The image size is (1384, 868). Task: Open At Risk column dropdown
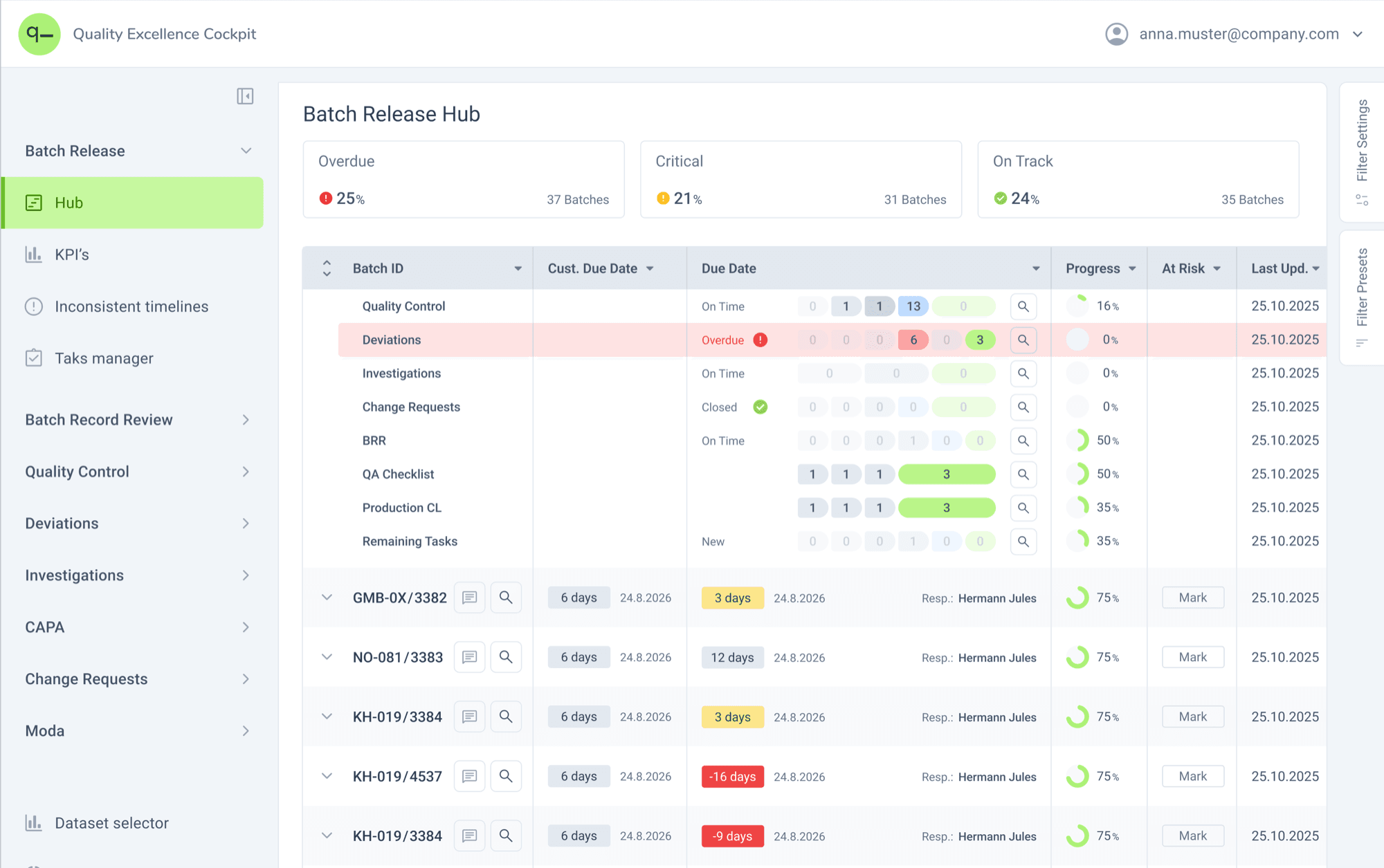pyautogui.click(x=1217, y=268)
